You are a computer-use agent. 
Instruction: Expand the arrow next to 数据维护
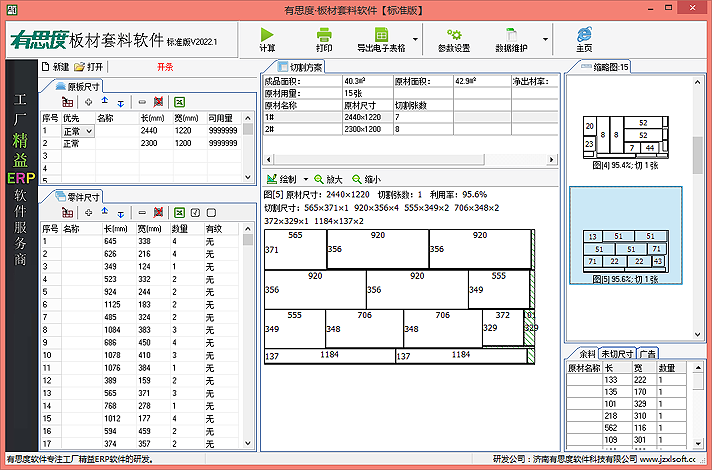545,39
